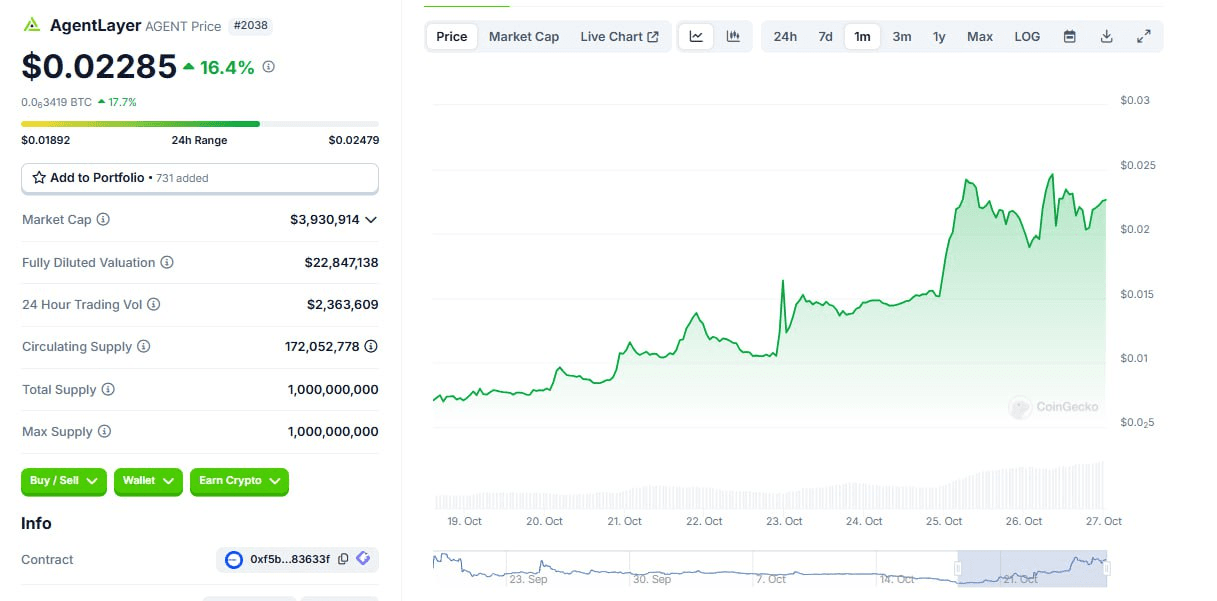Click the external link icon on Live Chart
Image resolution: width=1217 pixels, height=601 pixels.
point(653,37)
